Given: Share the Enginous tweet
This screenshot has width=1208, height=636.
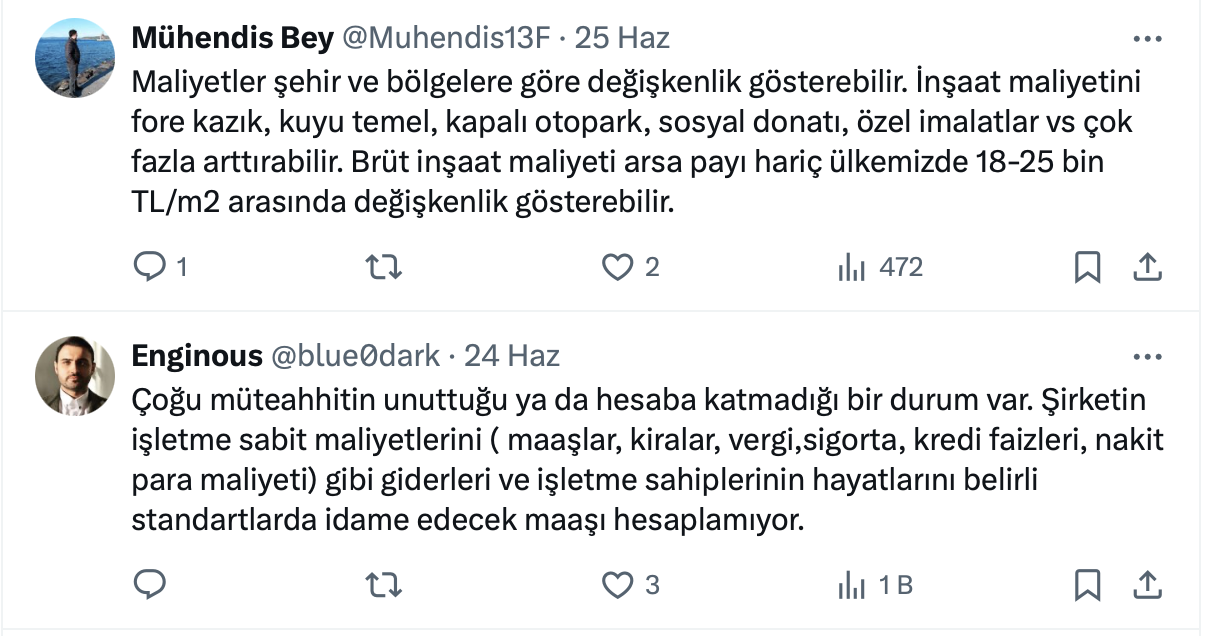Looking at the screenshot, I should (x=1146, y=584).
